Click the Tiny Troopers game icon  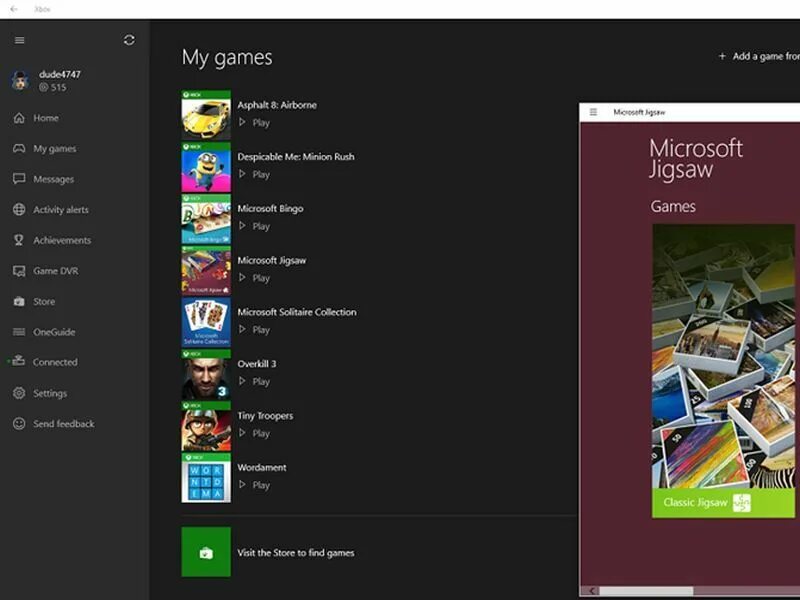tap(206, 426)
